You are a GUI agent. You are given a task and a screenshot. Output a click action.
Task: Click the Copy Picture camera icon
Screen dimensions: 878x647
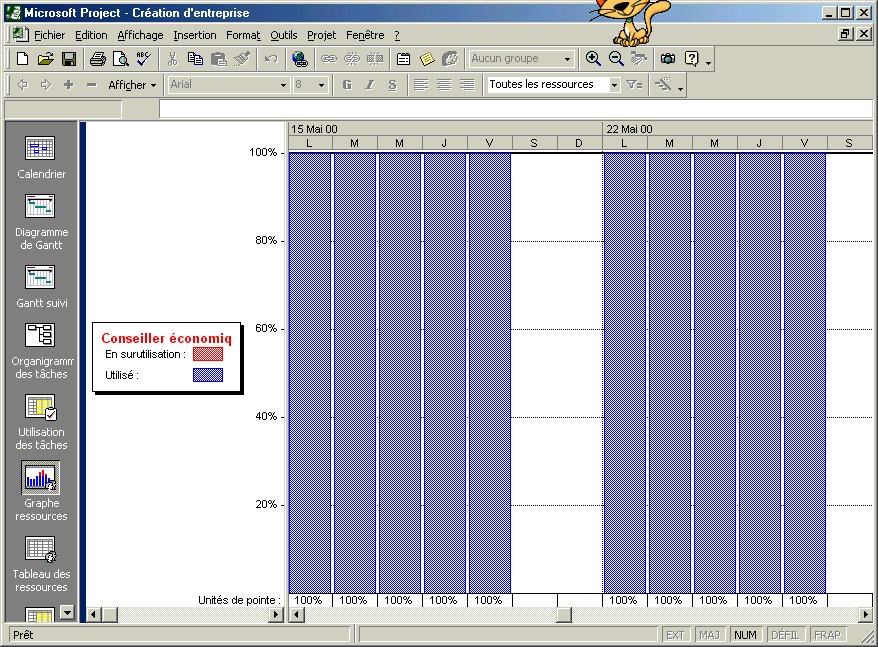[x=667, y=59]
